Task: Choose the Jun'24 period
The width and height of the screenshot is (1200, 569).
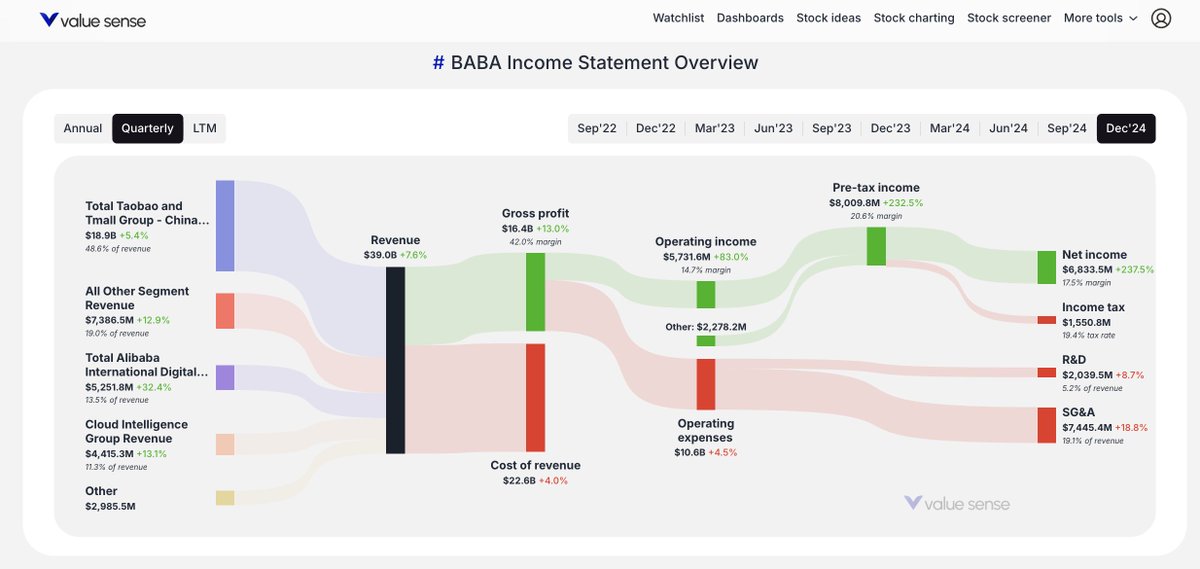Action: (x=1008, y=128)
